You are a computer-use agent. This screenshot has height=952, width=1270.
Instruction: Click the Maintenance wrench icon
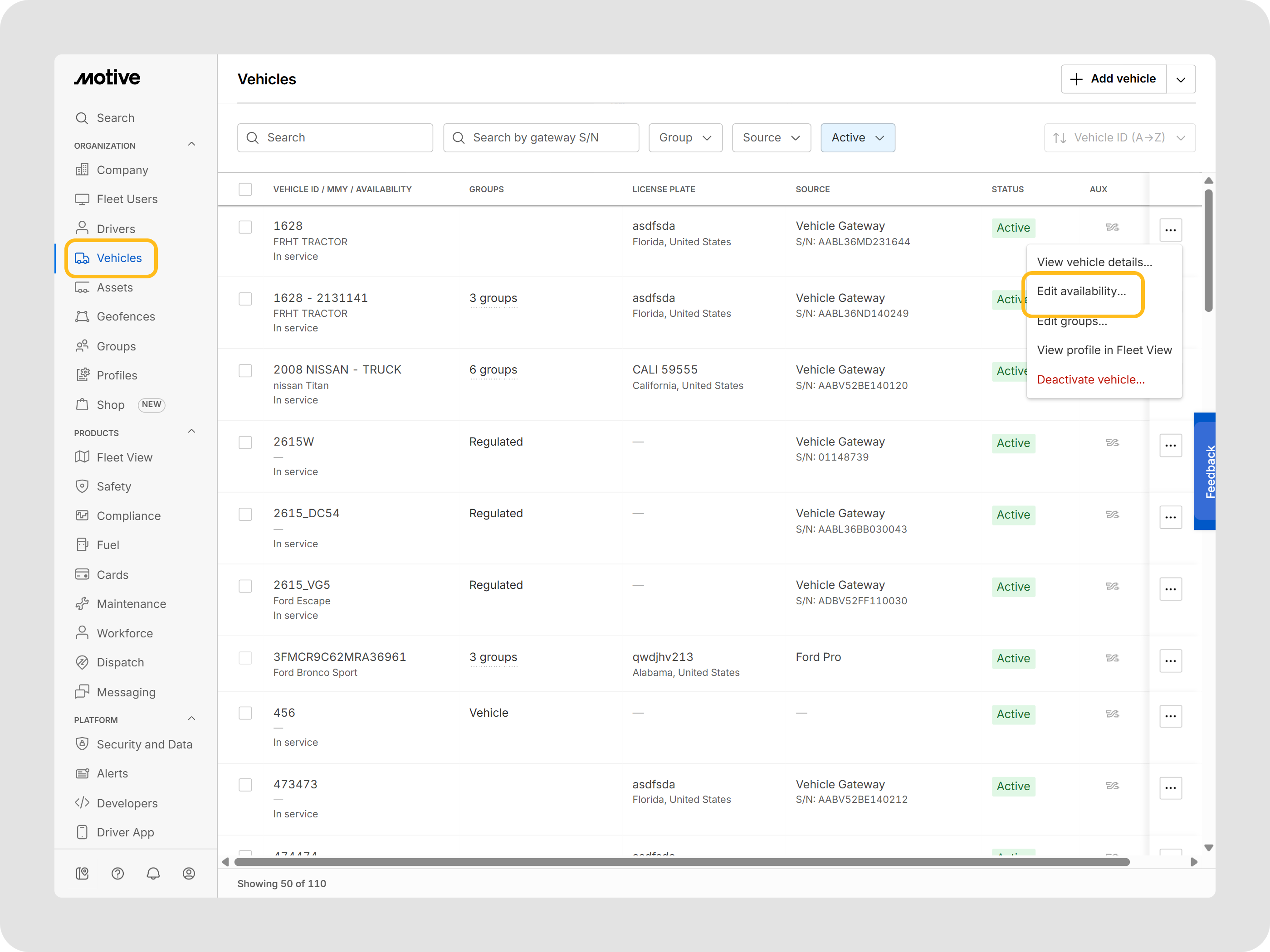pos(82,604)
